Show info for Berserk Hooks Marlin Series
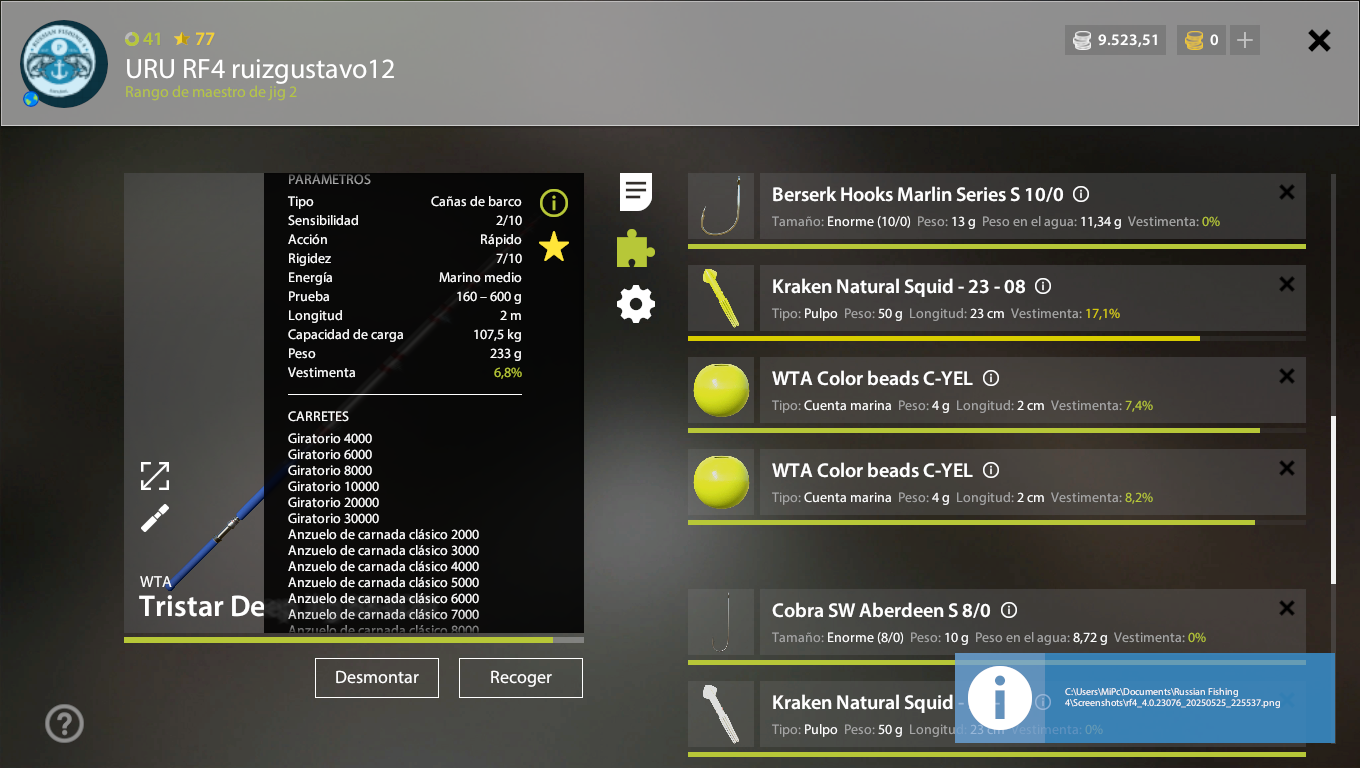This screenshot has width=1360, height=768. tap(1081, 195)
